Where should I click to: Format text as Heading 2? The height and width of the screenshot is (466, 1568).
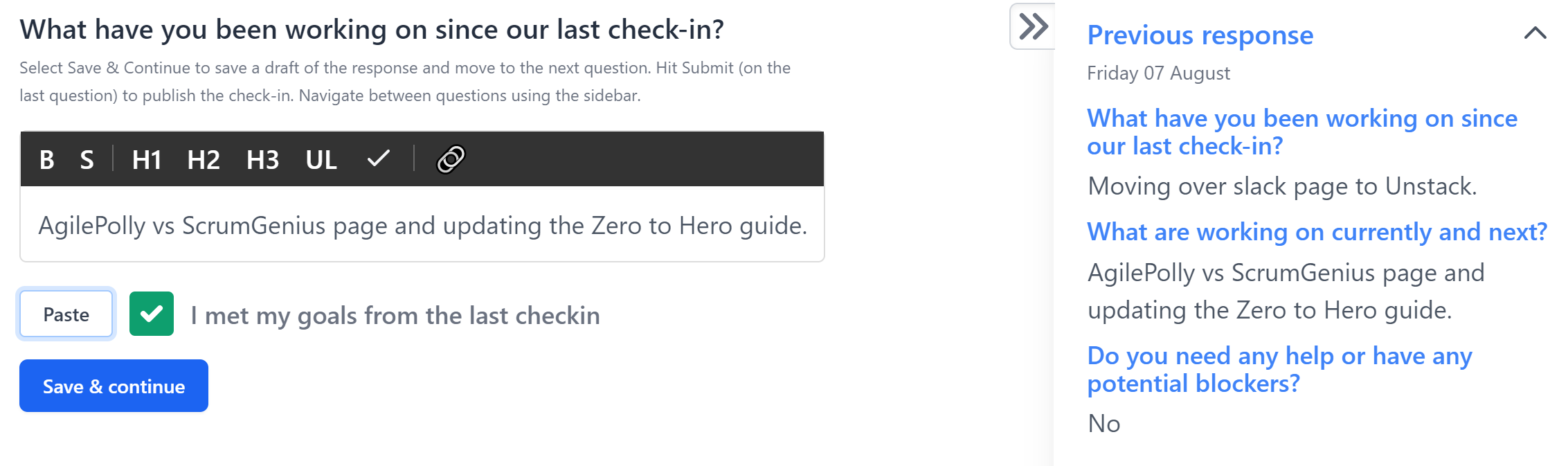[204, 160]
